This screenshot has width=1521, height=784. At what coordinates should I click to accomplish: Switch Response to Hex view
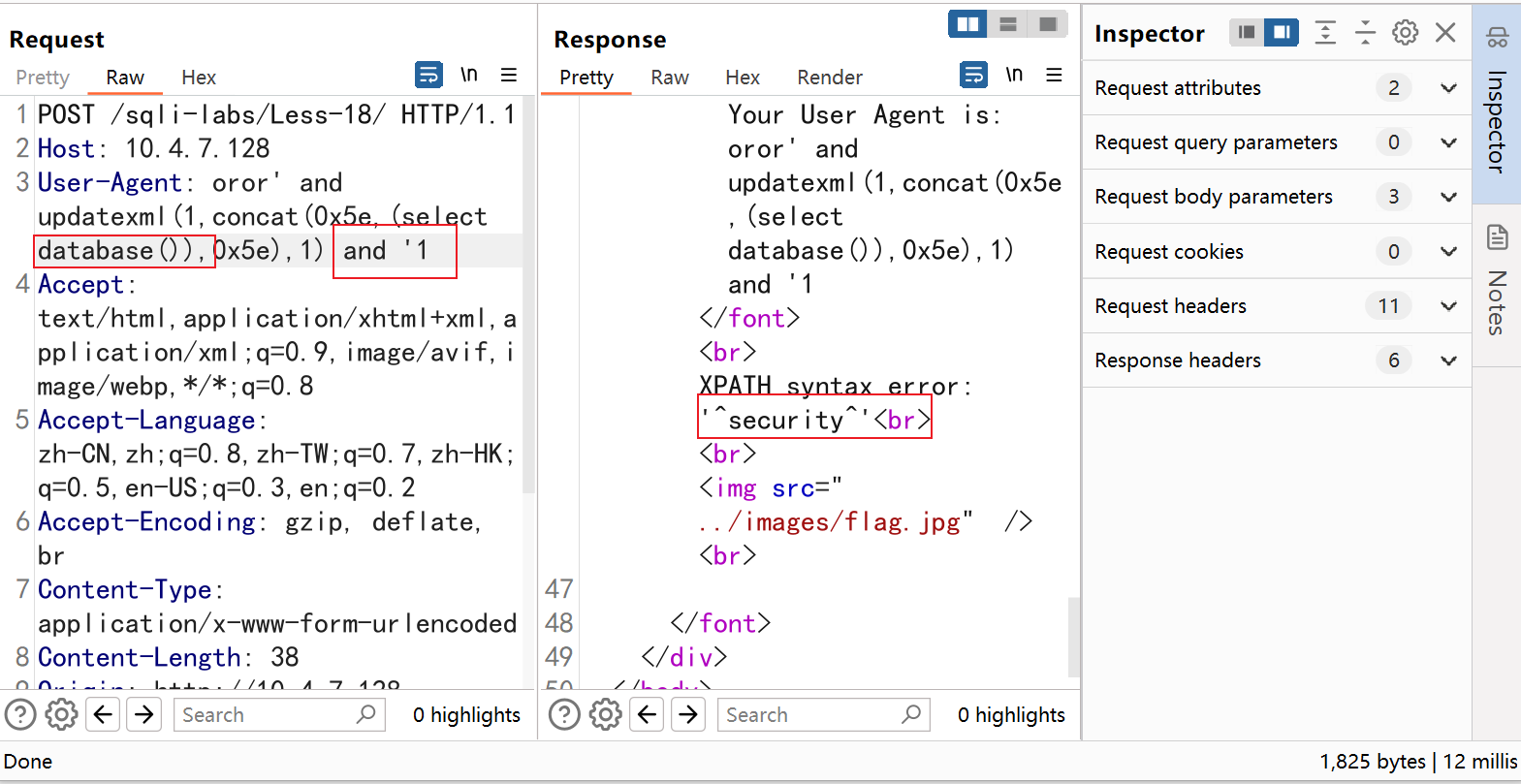743,78
